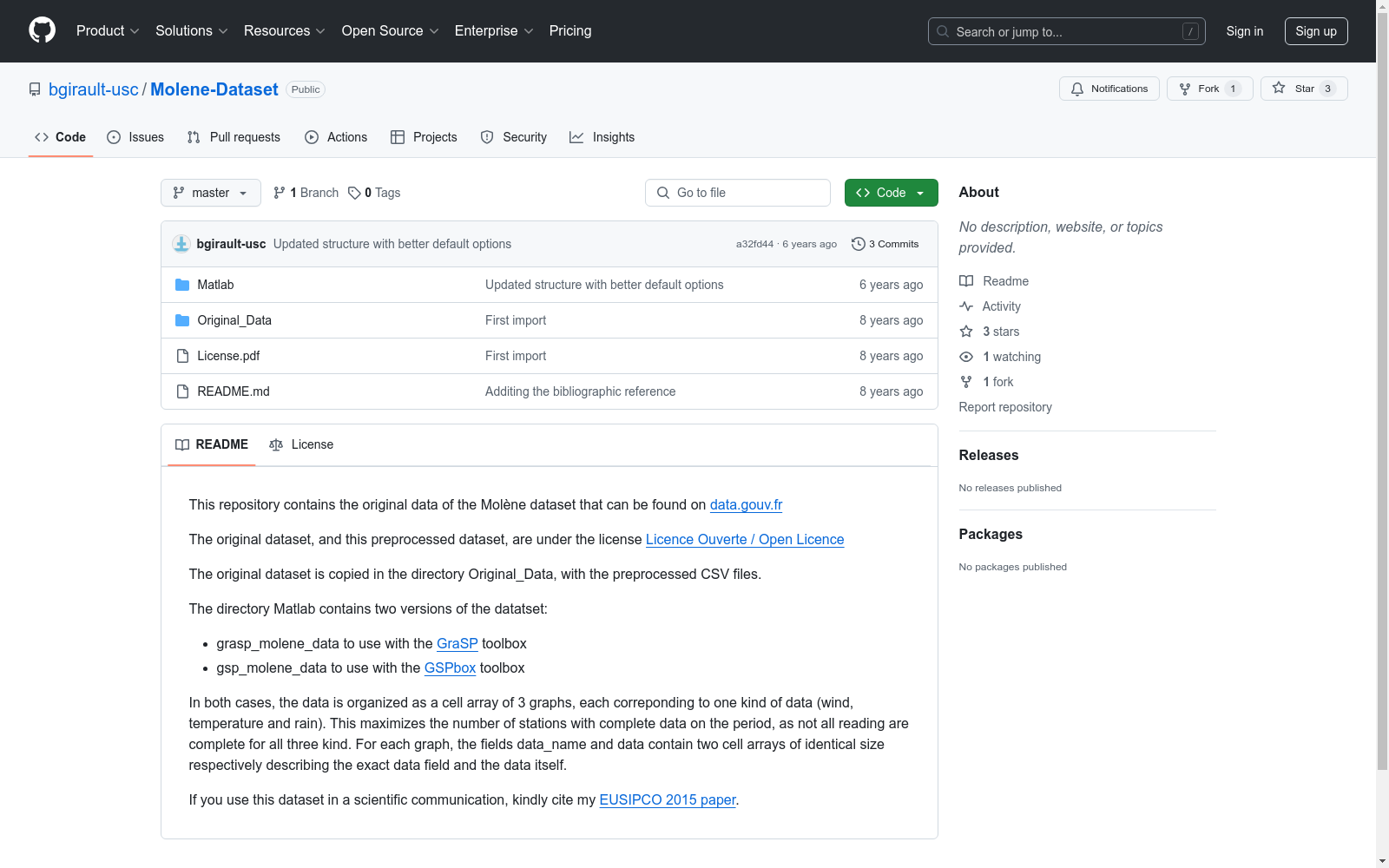This screenshot has width=1389, height=868.
Task: Open the Licence Ouverte / Open Licence link
Action: 745,539
